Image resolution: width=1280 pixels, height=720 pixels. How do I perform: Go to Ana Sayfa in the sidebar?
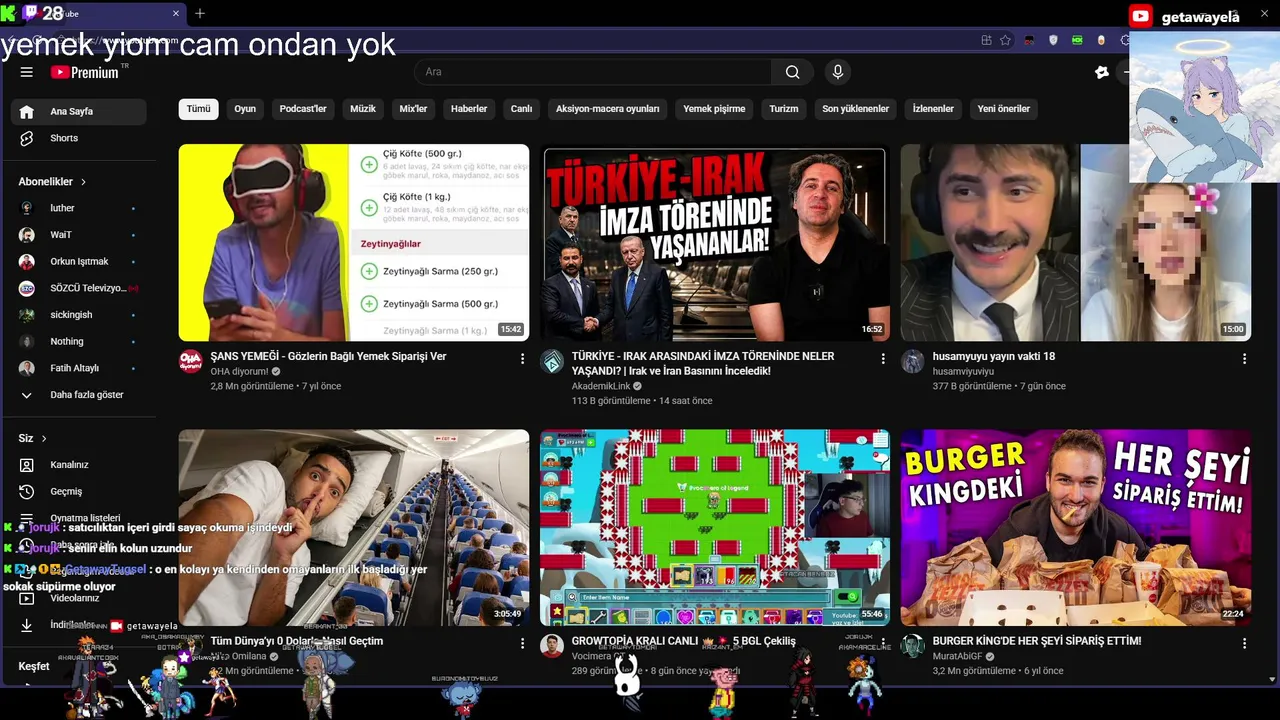[78, 111]
